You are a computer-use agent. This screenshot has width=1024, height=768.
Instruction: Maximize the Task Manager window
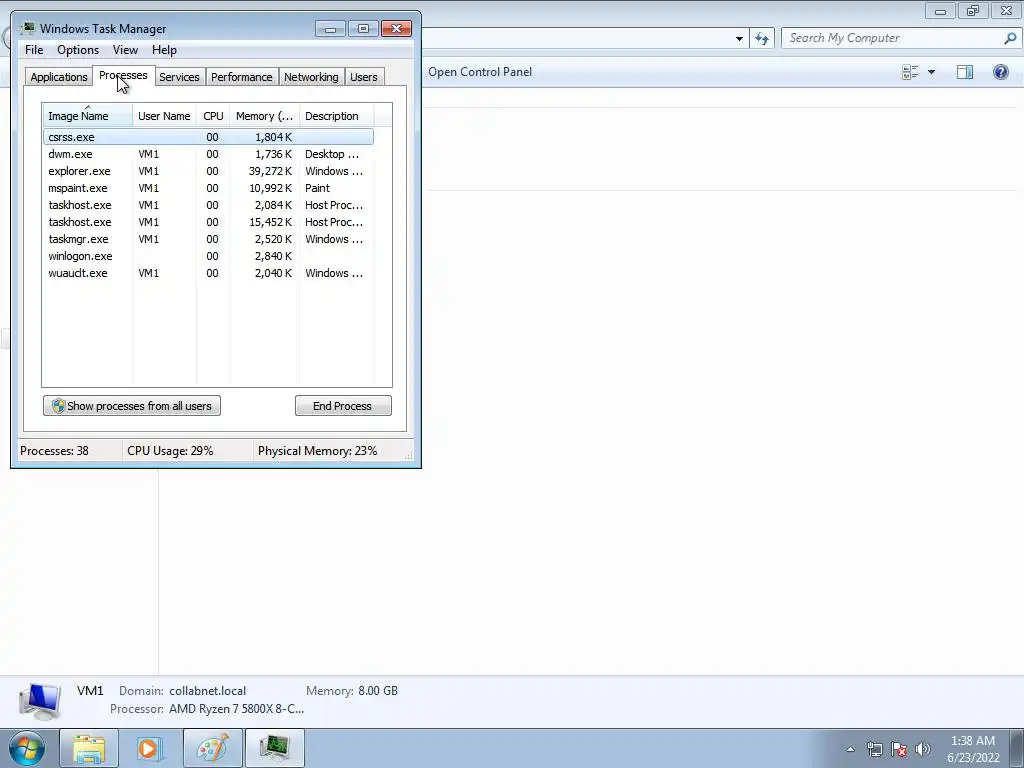[363, 29]
